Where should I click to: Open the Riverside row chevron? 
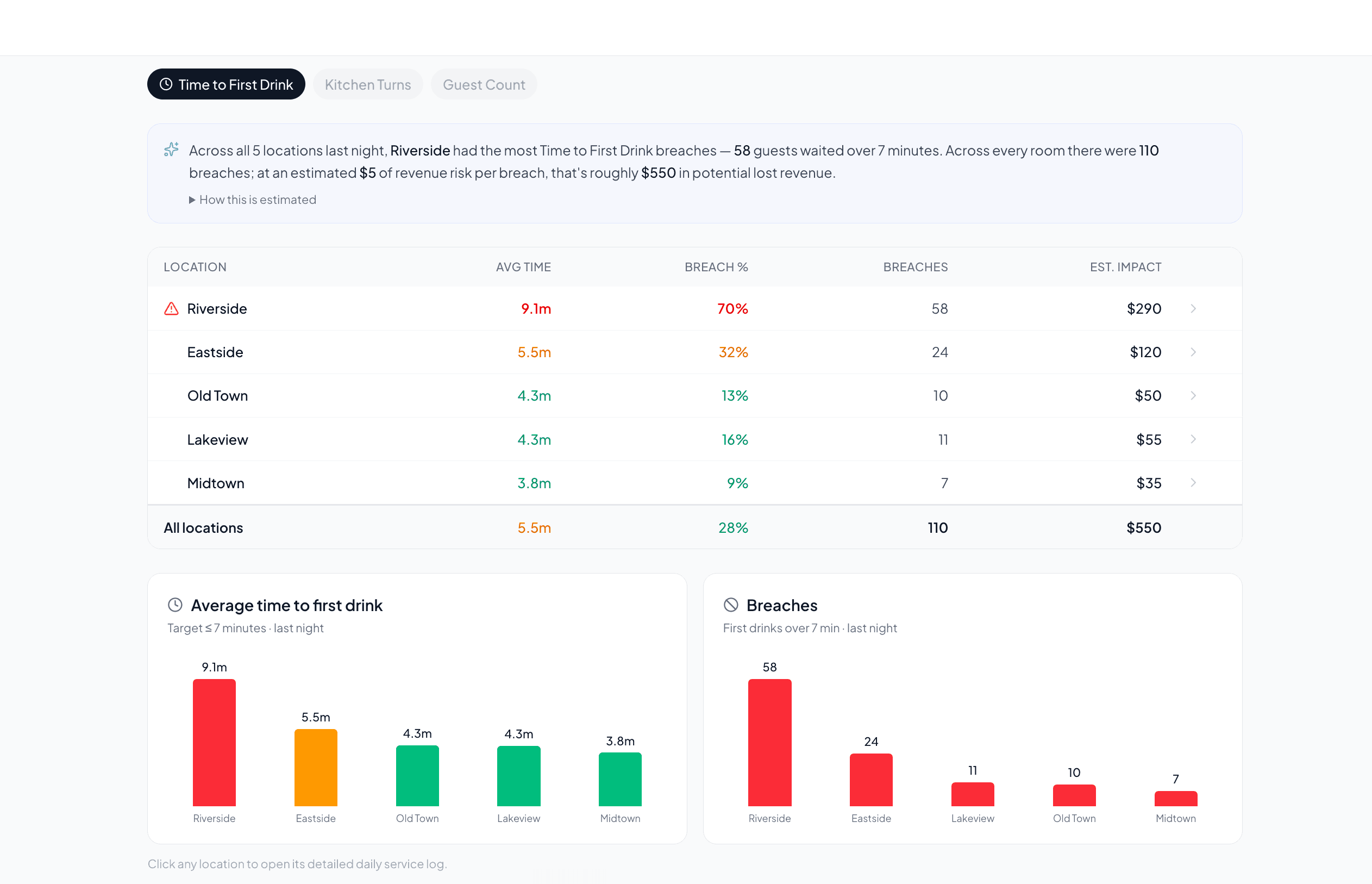pyautogui.click(x=1193, y=309)
